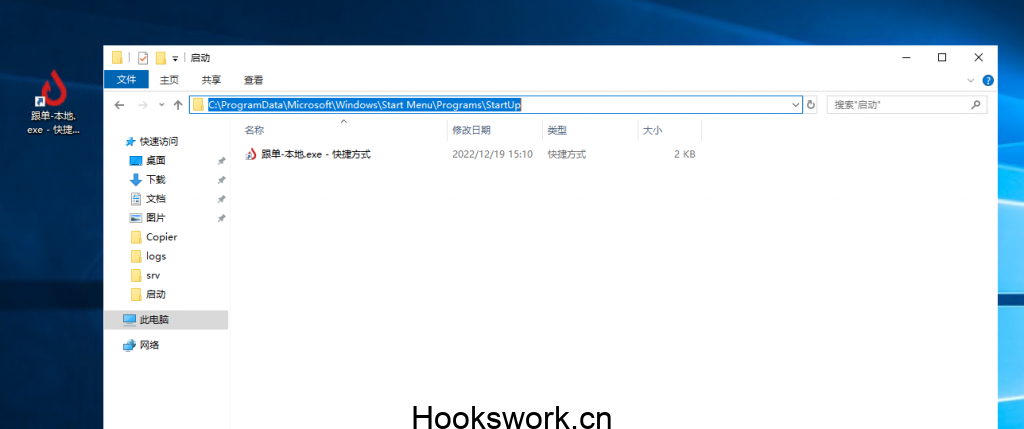This screenshot has height=429, width=1024.
Task: Open the 文件 menu tab
Action: pyautogui.click(x=126, y=80)
